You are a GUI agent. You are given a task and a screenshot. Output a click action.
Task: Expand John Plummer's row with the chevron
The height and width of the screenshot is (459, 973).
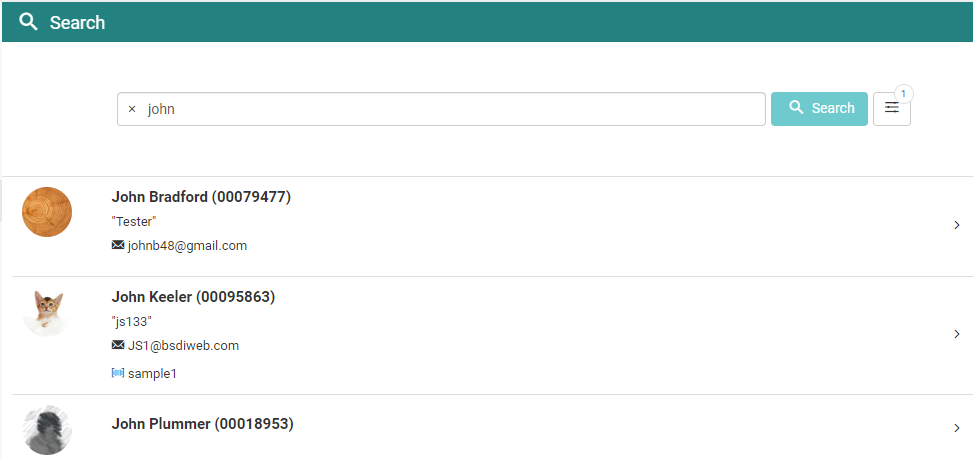click(956, 428)
